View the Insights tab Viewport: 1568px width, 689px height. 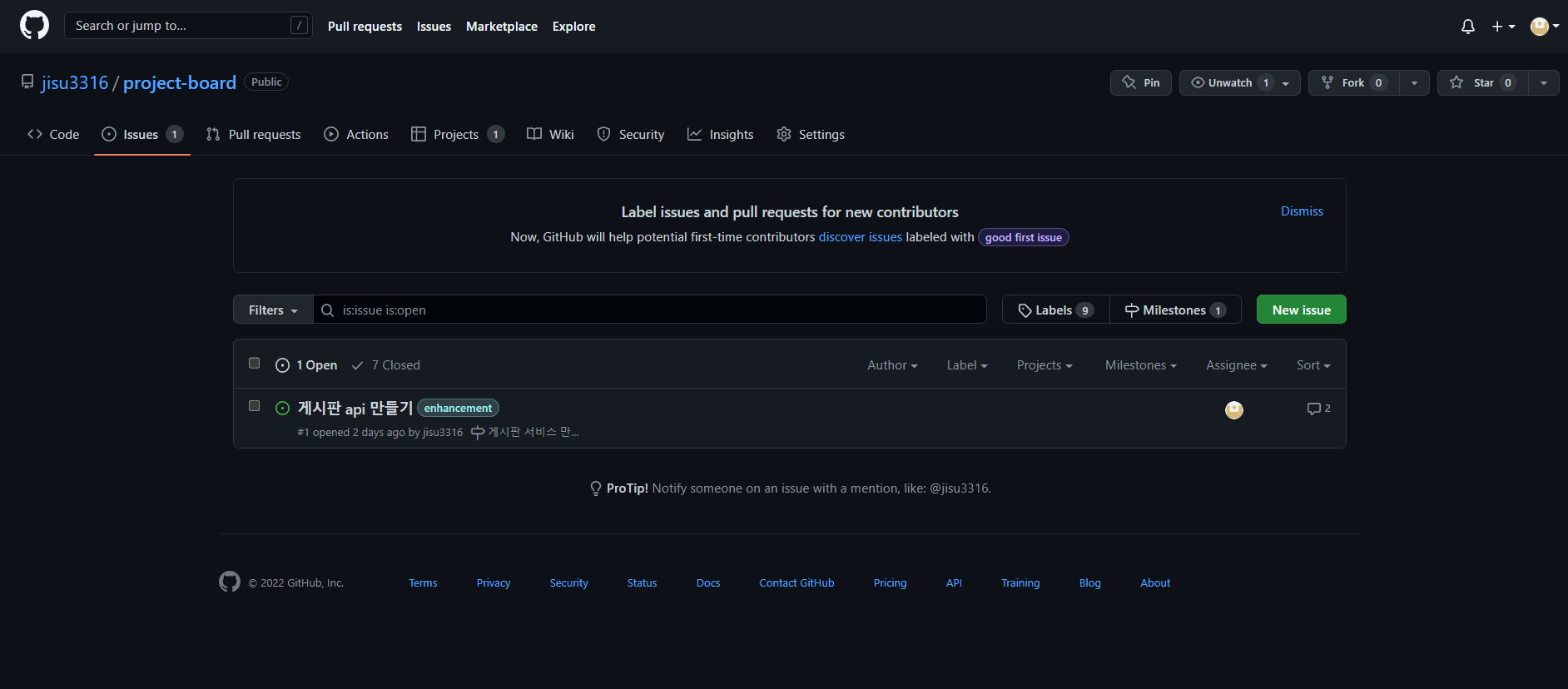(x=721, y=134)
